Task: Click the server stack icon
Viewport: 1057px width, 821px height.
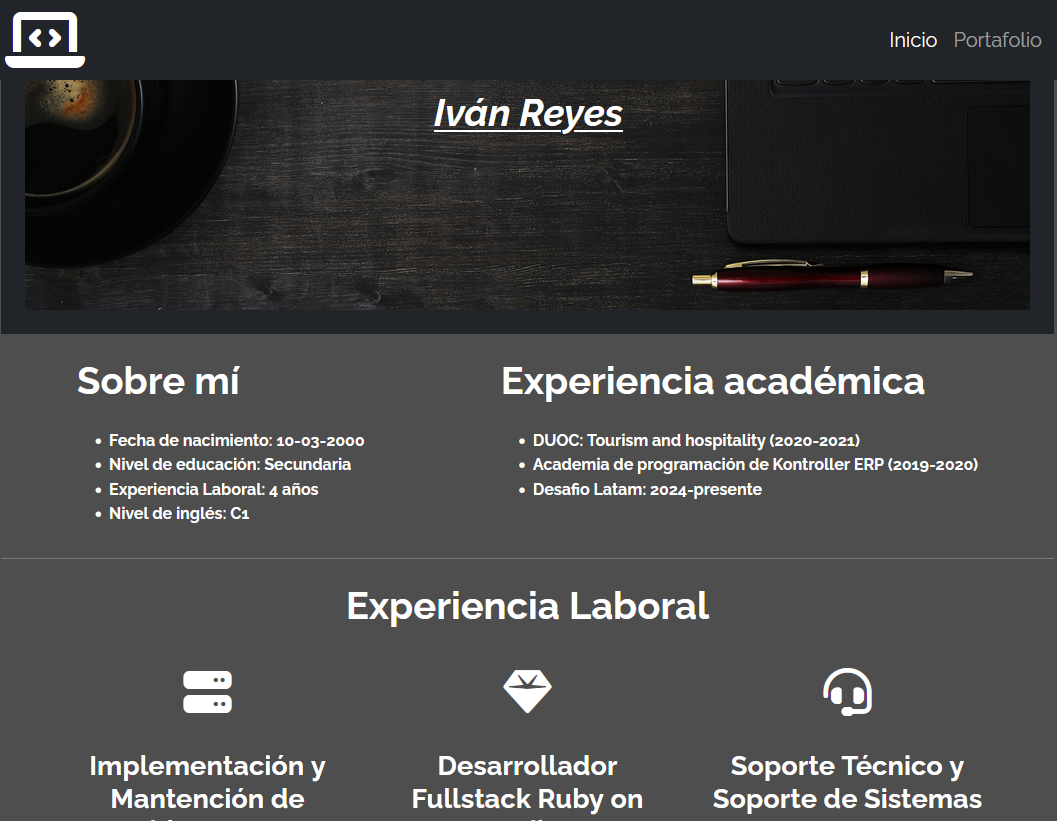Action: (x=207, y=692)
